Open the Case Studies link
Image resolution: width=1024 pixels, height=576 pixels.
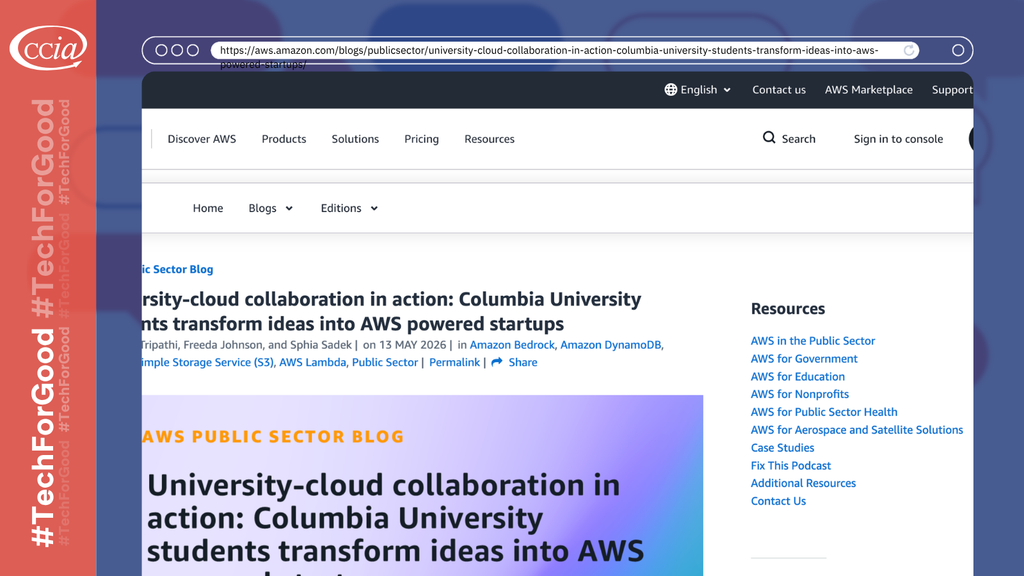(x=782, y=447)
